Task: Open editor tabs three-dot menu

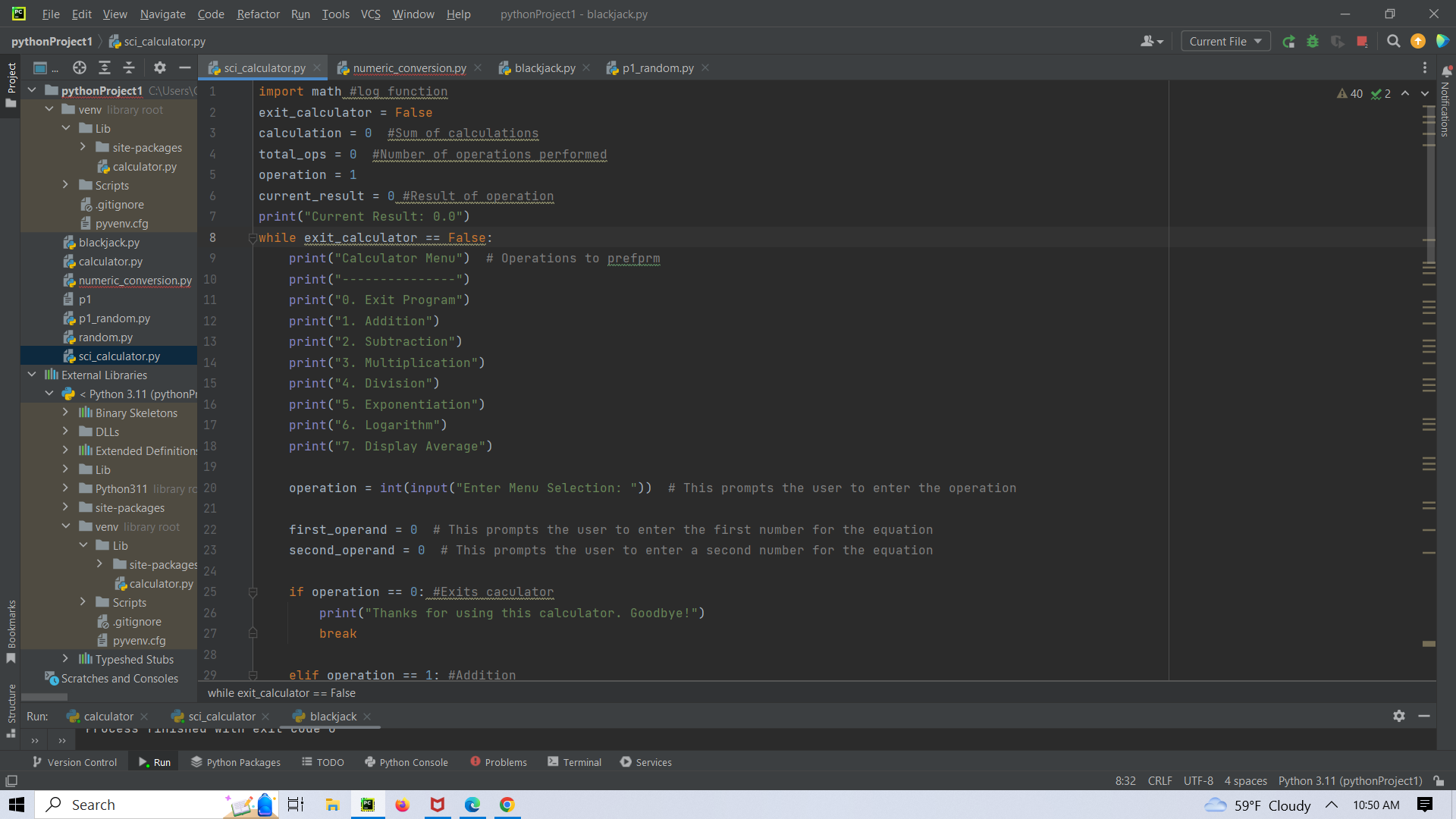Action: click(1425, 68)
